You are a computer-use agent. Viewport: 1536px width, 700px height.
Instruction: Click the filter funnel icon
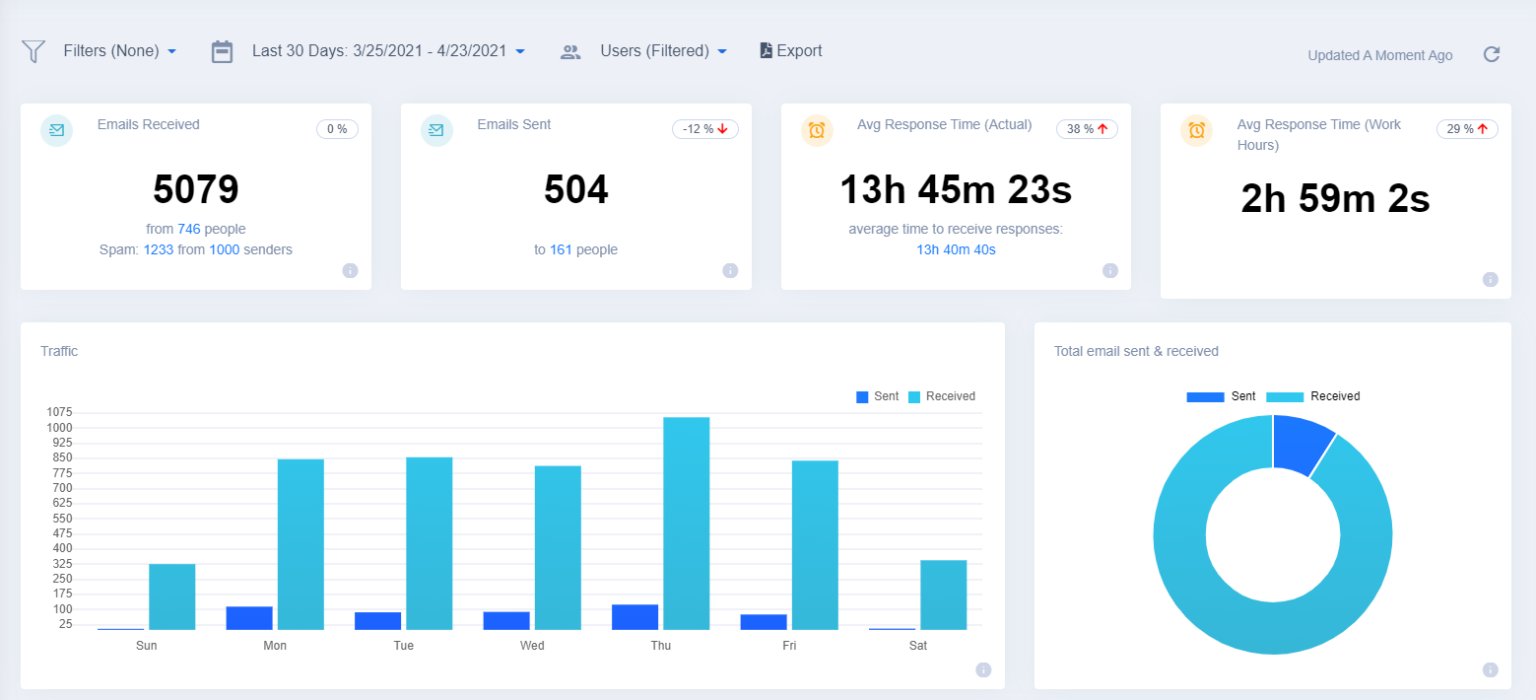click(33, 50)
